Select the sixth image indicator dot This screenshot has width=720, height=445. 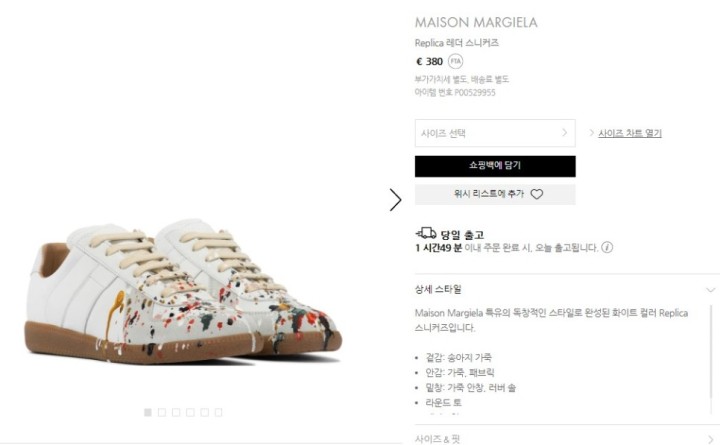coord(219,412)
